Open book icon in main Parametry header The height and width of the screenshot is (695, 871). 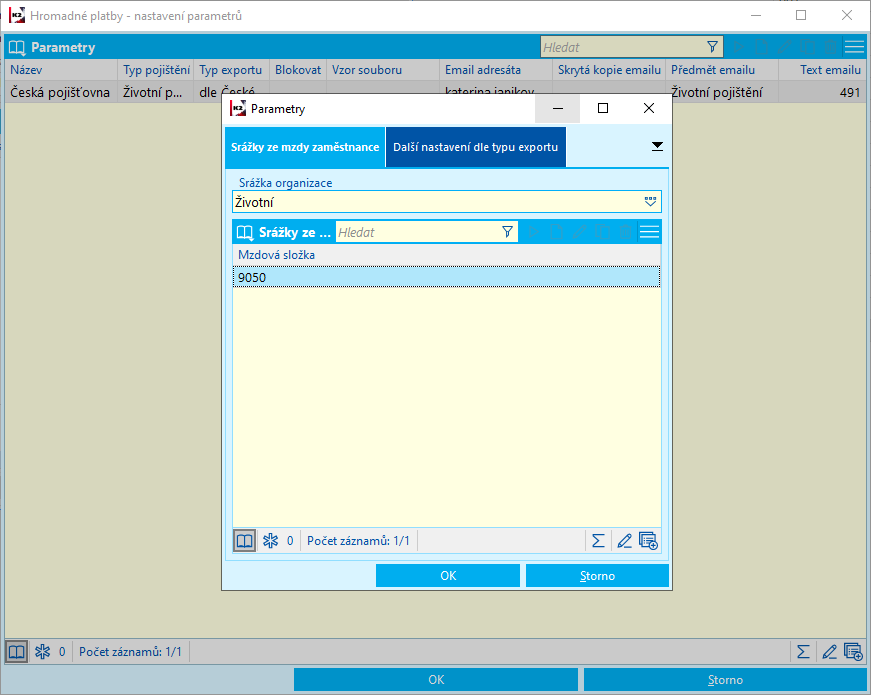(17, 48)
